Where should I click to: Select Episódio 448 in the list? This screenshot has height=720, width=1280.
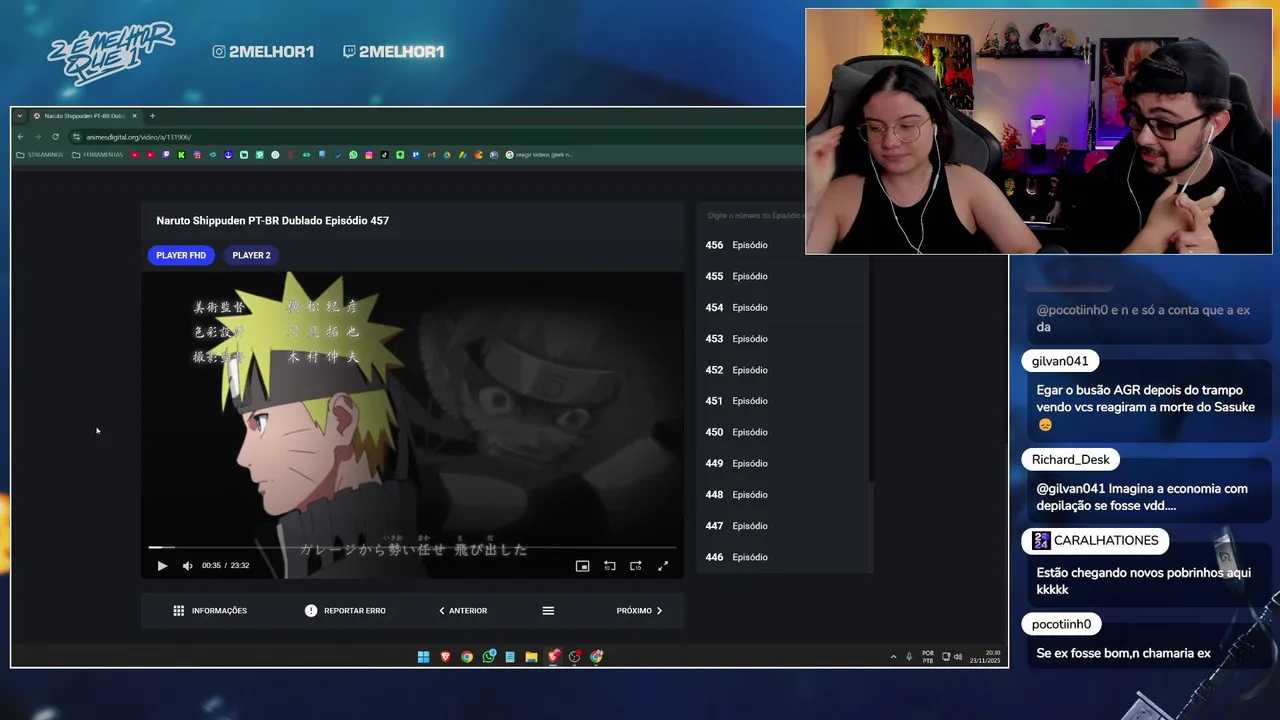tap(784, 495)
